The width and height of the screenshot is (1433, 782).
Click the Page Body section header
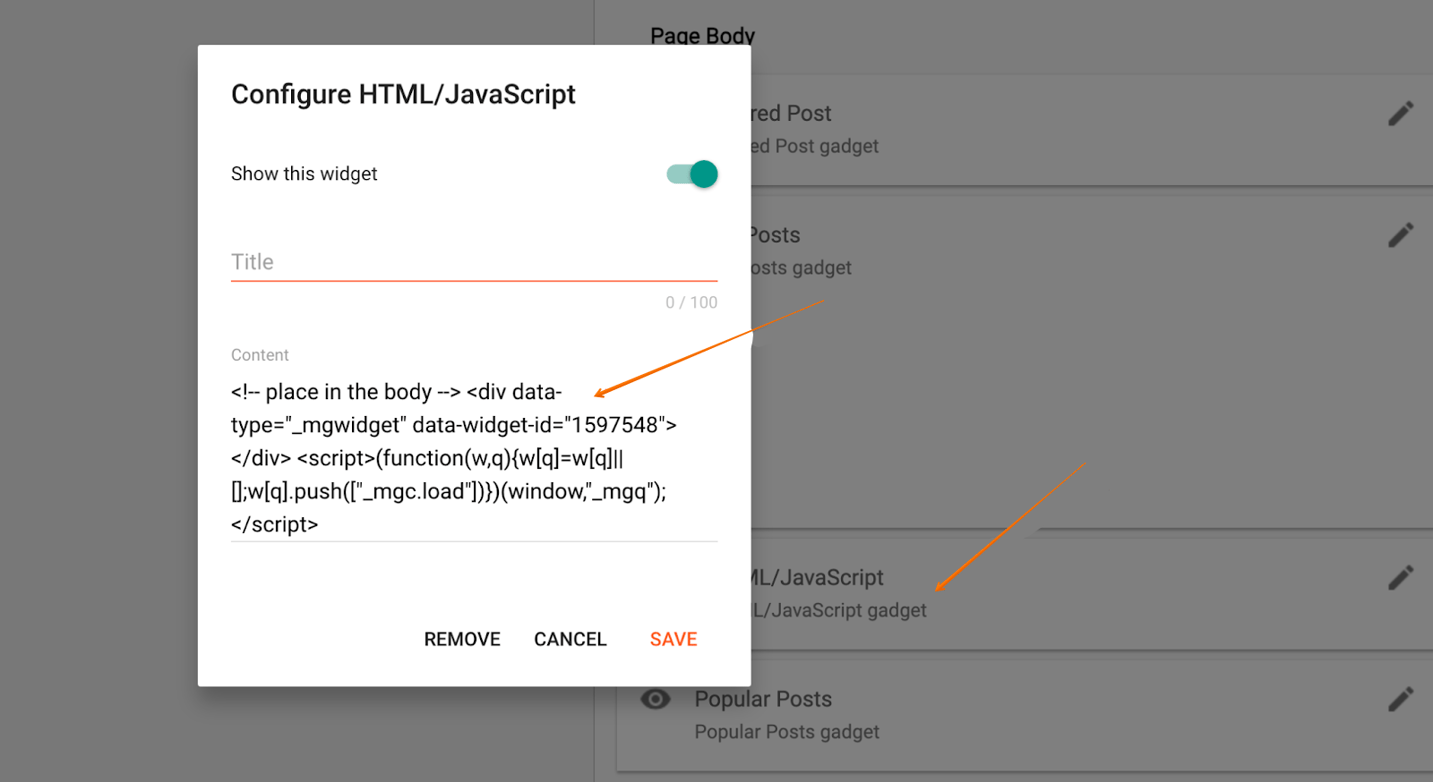pos(702,35)
